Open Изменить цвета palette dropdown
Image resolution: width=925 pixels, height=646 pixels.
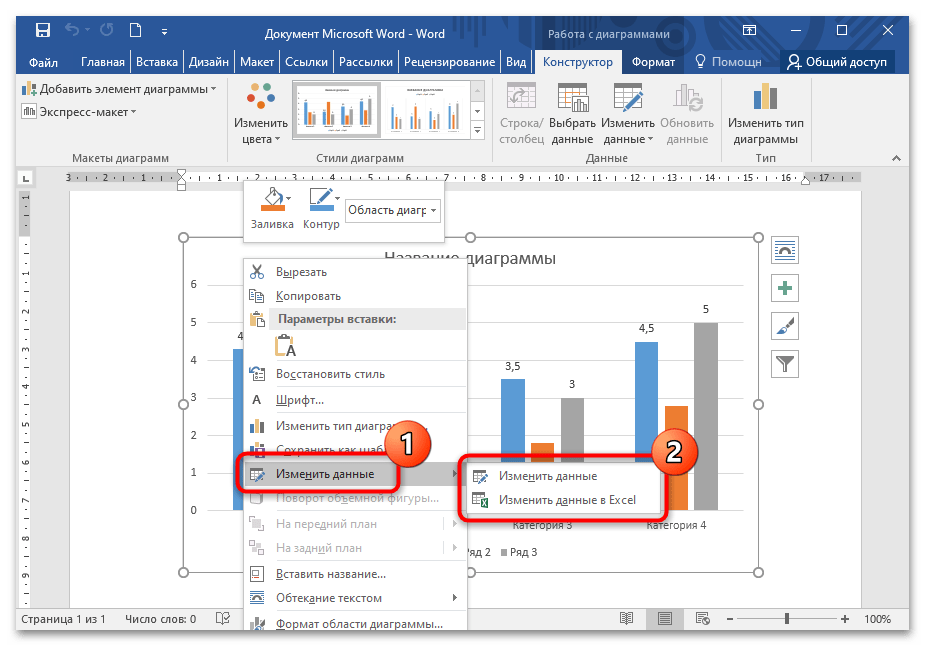[x=261, y=113]
